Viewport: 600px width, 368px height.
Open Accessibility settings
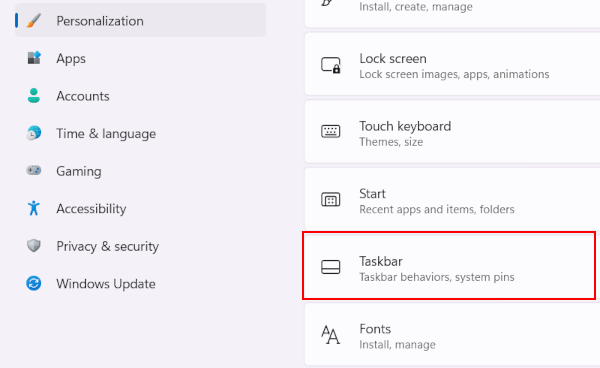click(x=140, y=208)
